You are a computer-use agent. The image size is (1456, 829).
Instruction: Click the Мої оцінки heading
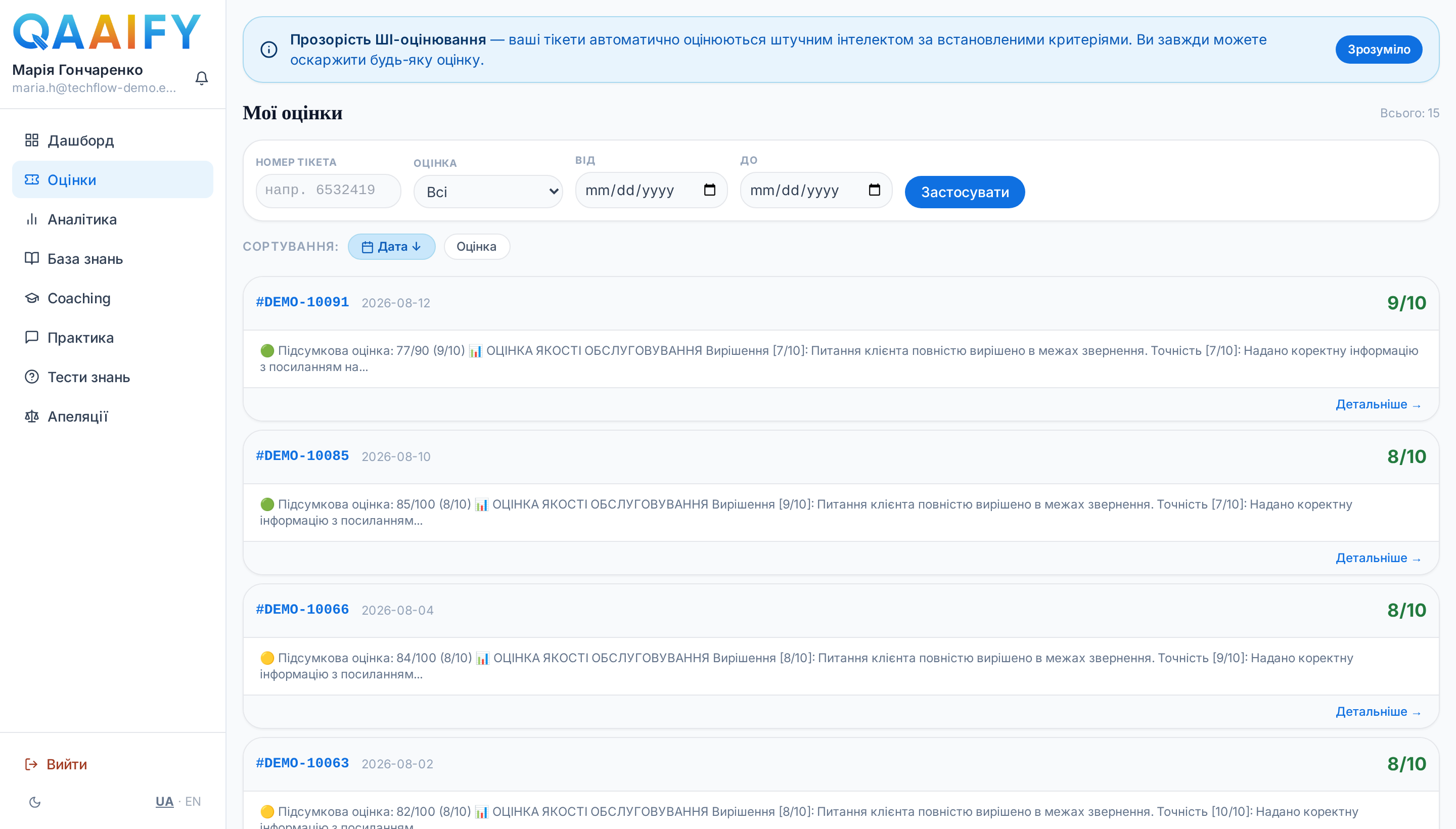293,113
